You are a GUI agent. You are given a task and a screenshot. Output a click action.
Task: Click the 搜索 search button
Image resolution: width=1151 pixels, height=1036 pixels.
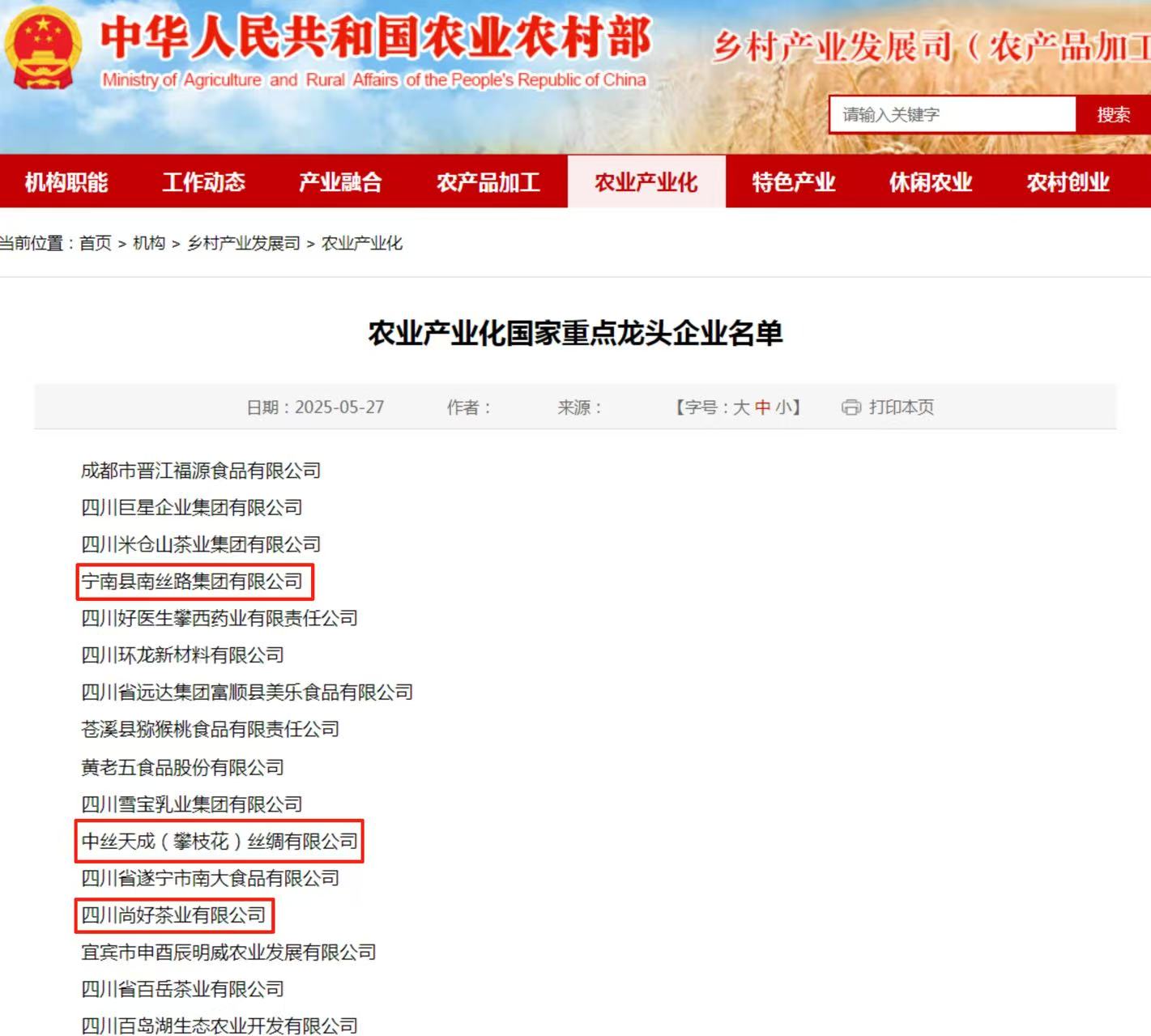click(x=1113, y=114)
